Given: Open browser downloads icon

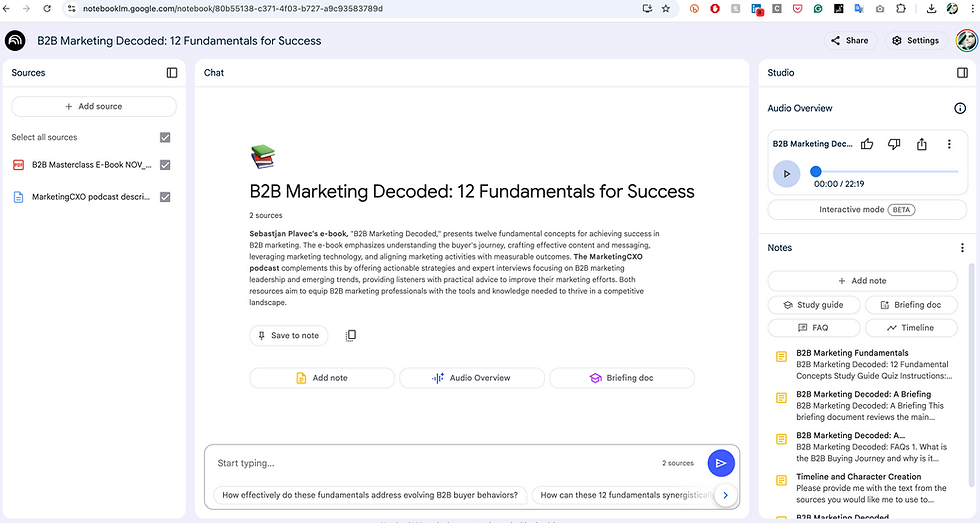Looking at the screenshot, I should pos(931,9).
